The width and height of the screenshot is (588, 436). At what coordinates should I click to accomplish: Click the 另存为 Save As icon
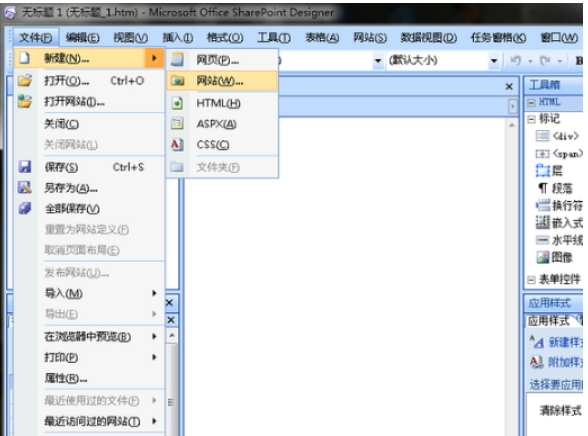coord(25,187)
